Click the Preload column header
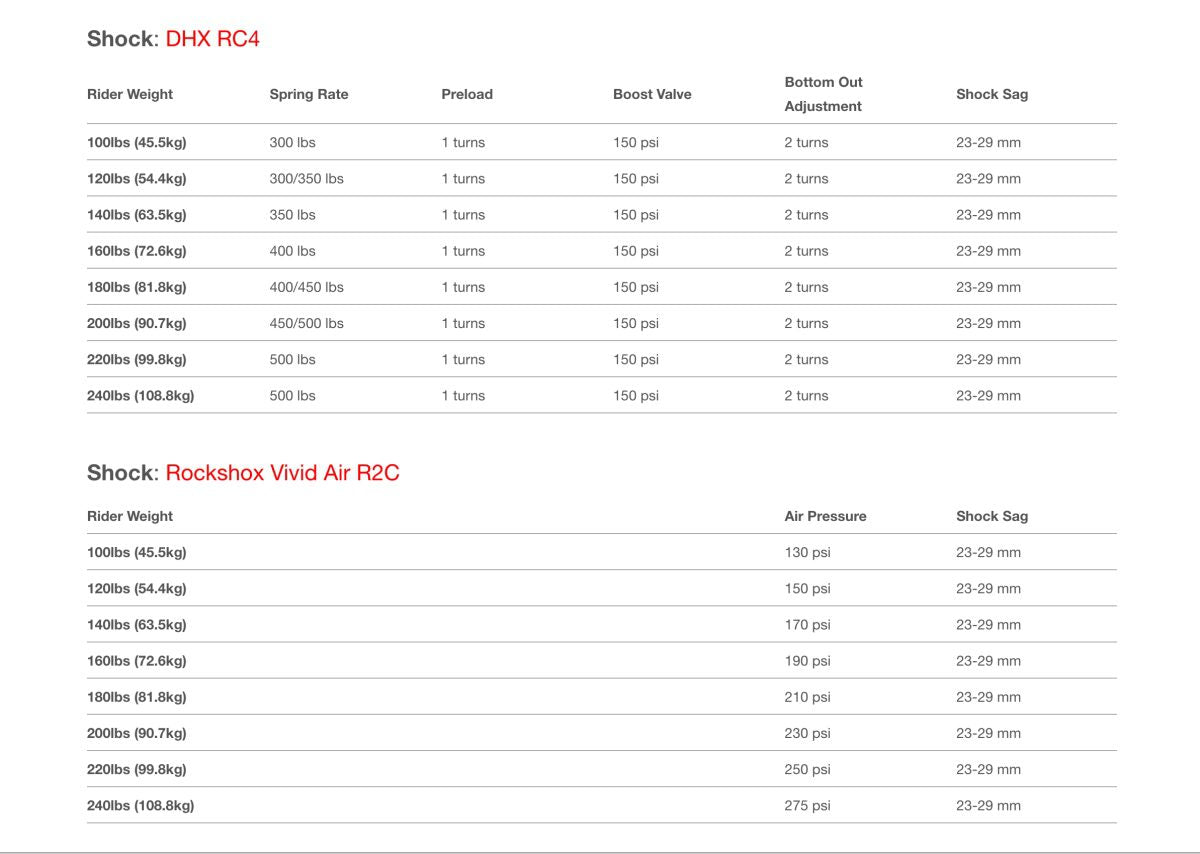The height and width of the screenshot is (854, 1200). pos(467,94)
